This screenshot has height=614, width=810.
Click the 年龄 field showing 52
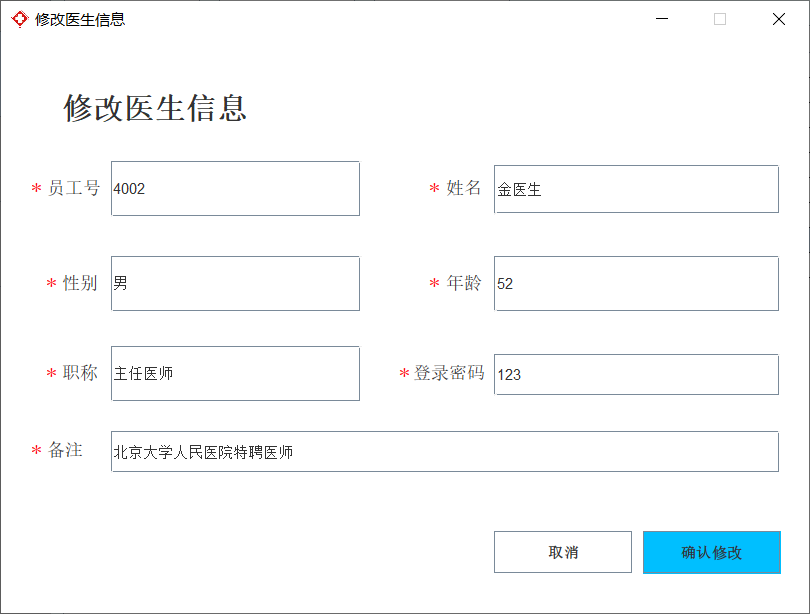(636, 284)
